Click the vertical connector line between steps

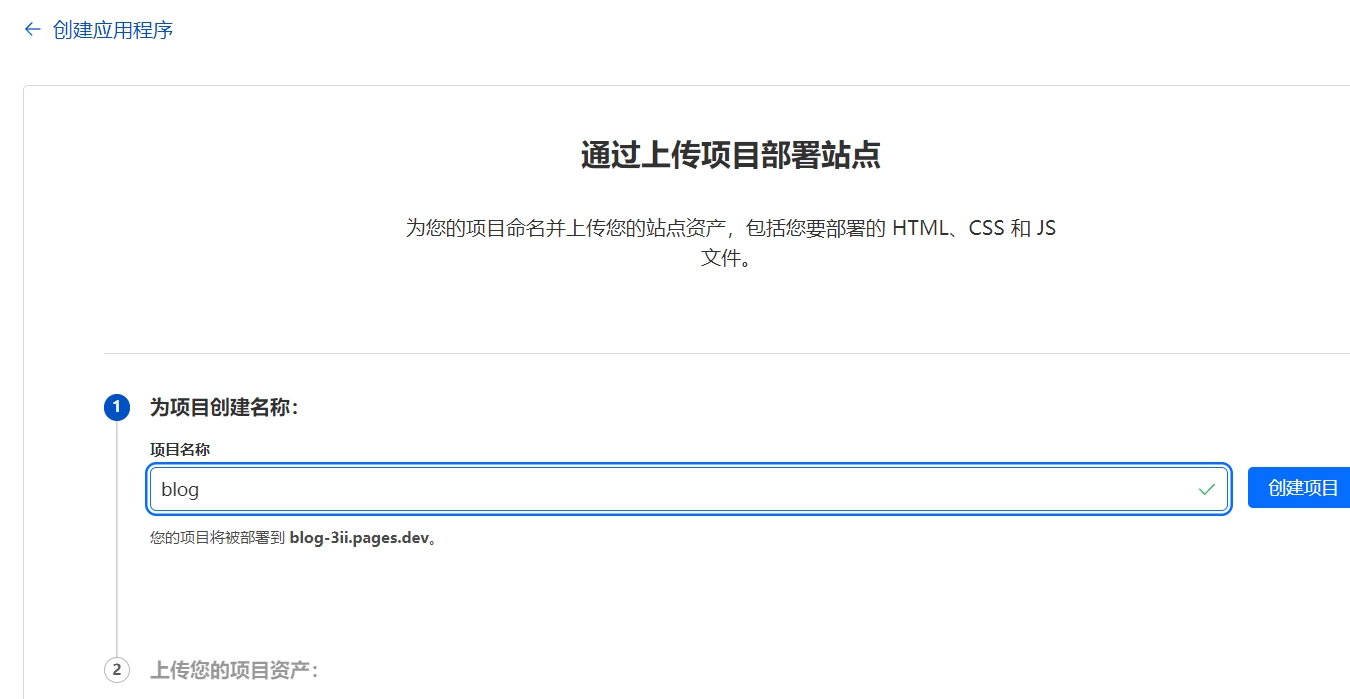point(116,560)
